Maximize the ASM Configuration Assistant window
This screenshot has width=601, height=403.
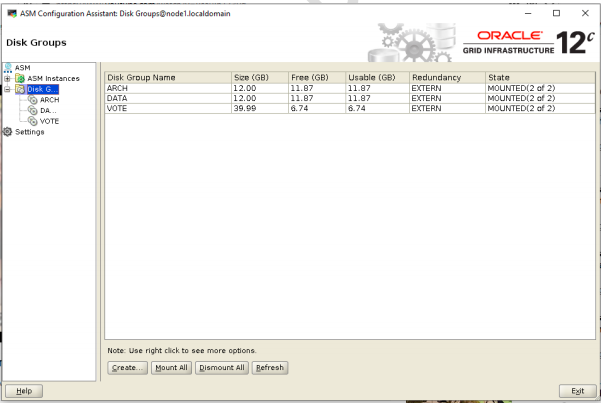557,13
